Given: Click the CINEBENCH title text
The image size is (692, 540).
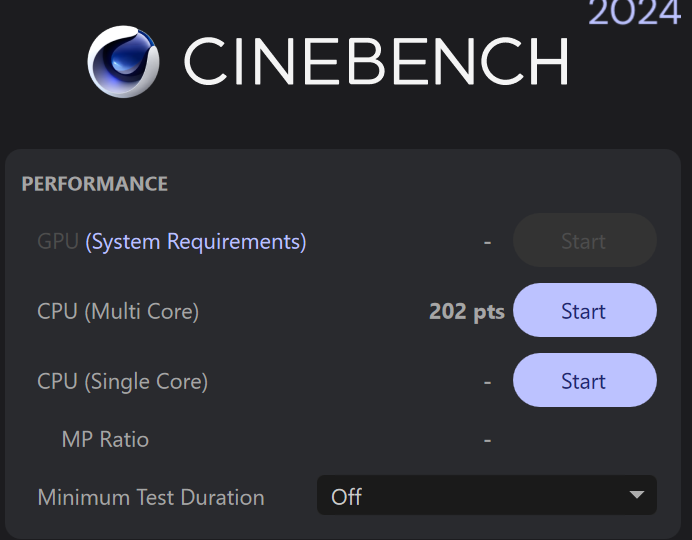Looking at the screenshot, I should [375, 62].
